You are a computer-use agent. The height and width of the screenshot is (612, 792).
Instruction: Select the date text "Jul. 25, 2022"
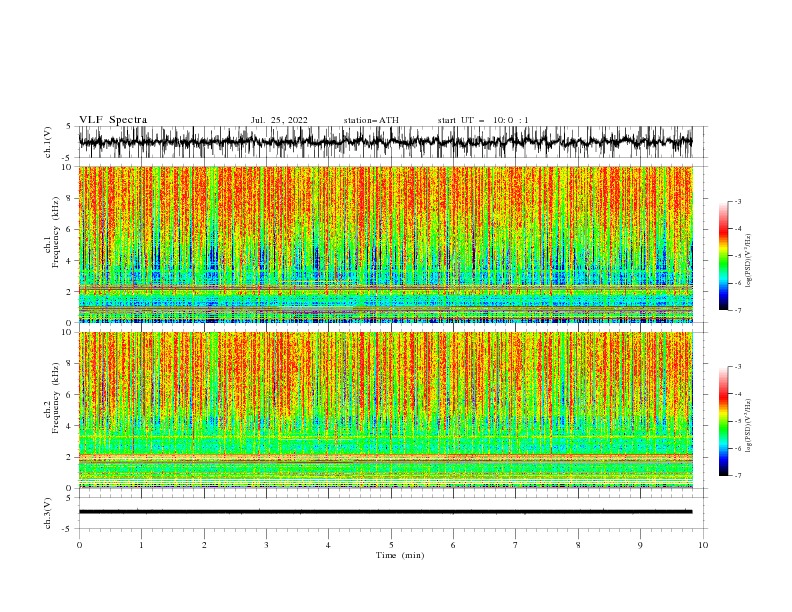pos(279,120)
